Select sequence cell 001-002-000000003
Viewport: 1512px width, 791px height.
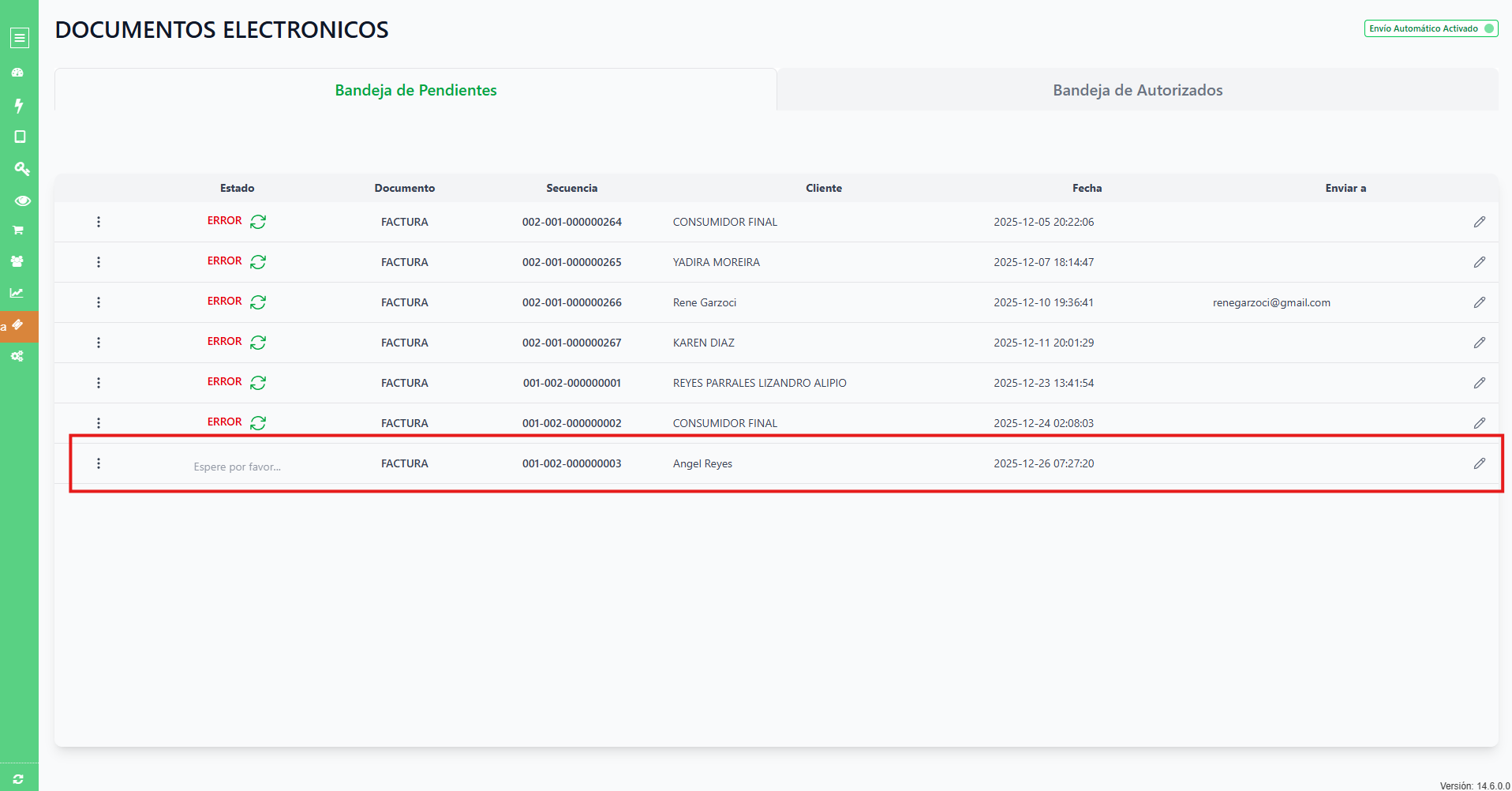[x=572, y=463]
